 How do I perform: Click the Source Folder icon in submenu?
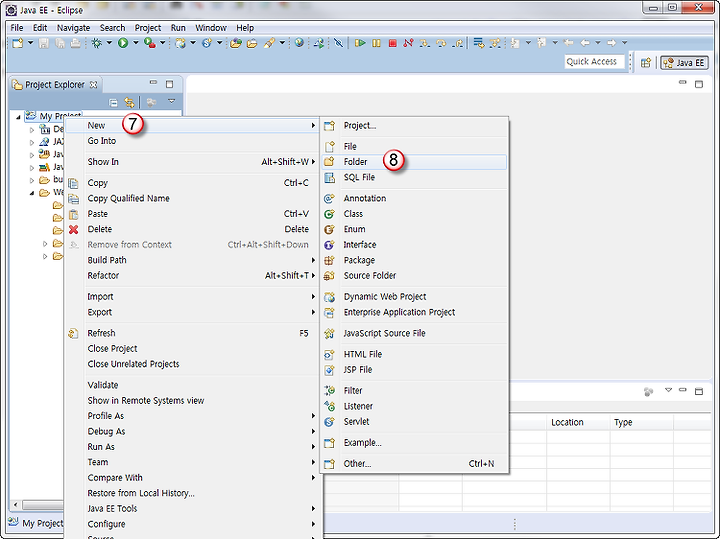329,276
